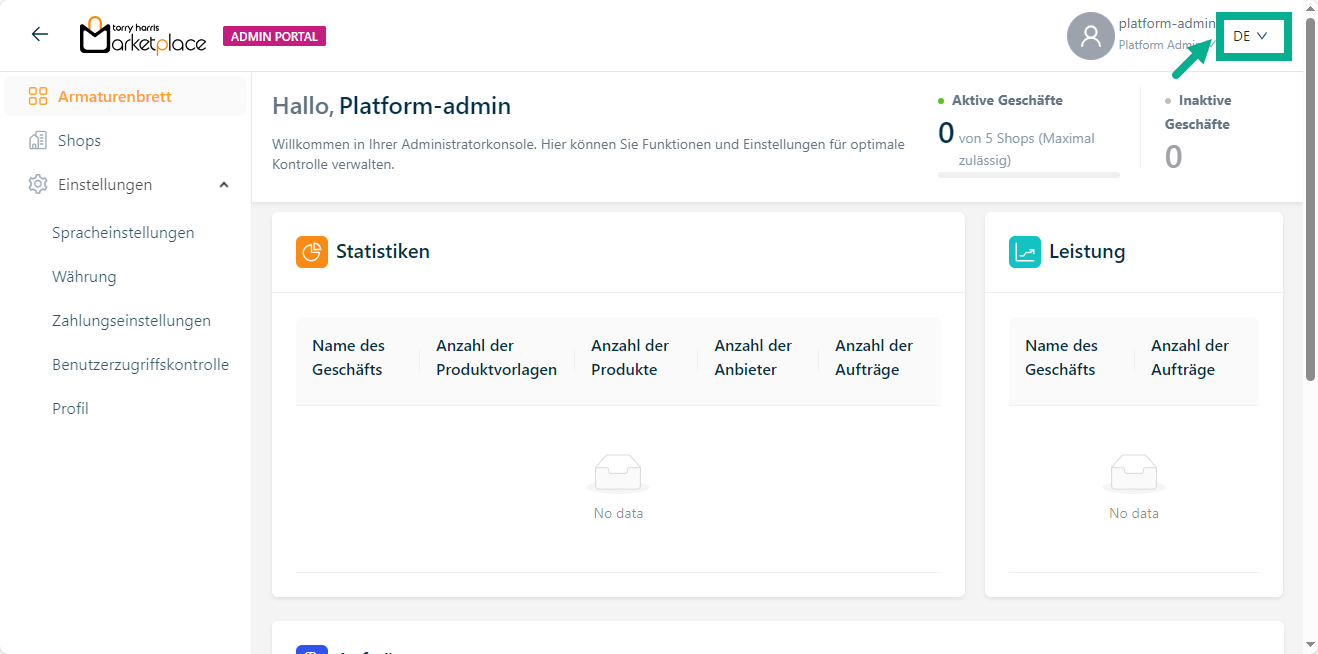Viewport: 1318px width, 654px height.
Task: Click the Anzahl der Aufträge column header in Statistiken
Action: (873, 358)
